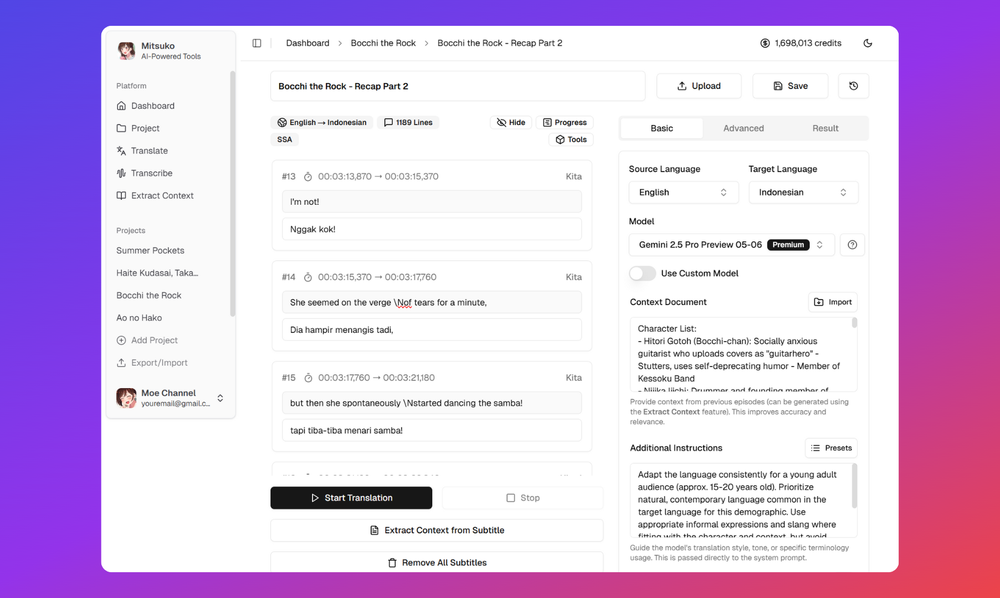Screen dimensions: 1000x598
Task: Open the Target Language dropdown
Action: click(x=803, y=193)
